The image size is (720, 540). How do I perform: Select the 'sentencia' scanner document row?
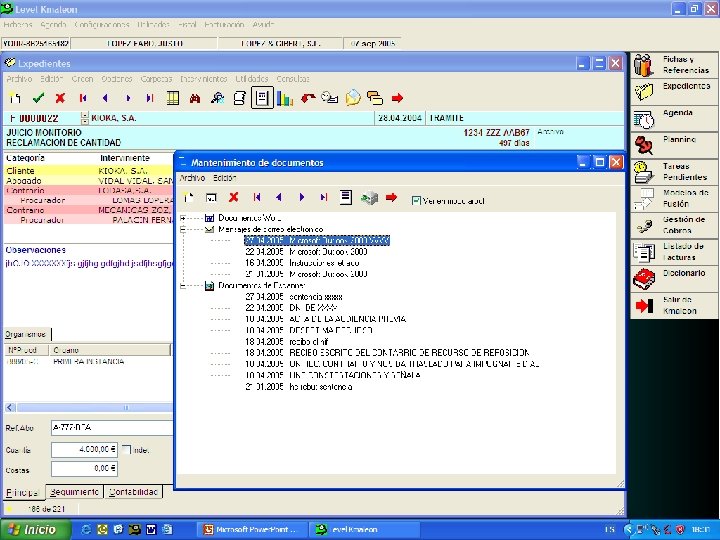click(x=294, y=297)
